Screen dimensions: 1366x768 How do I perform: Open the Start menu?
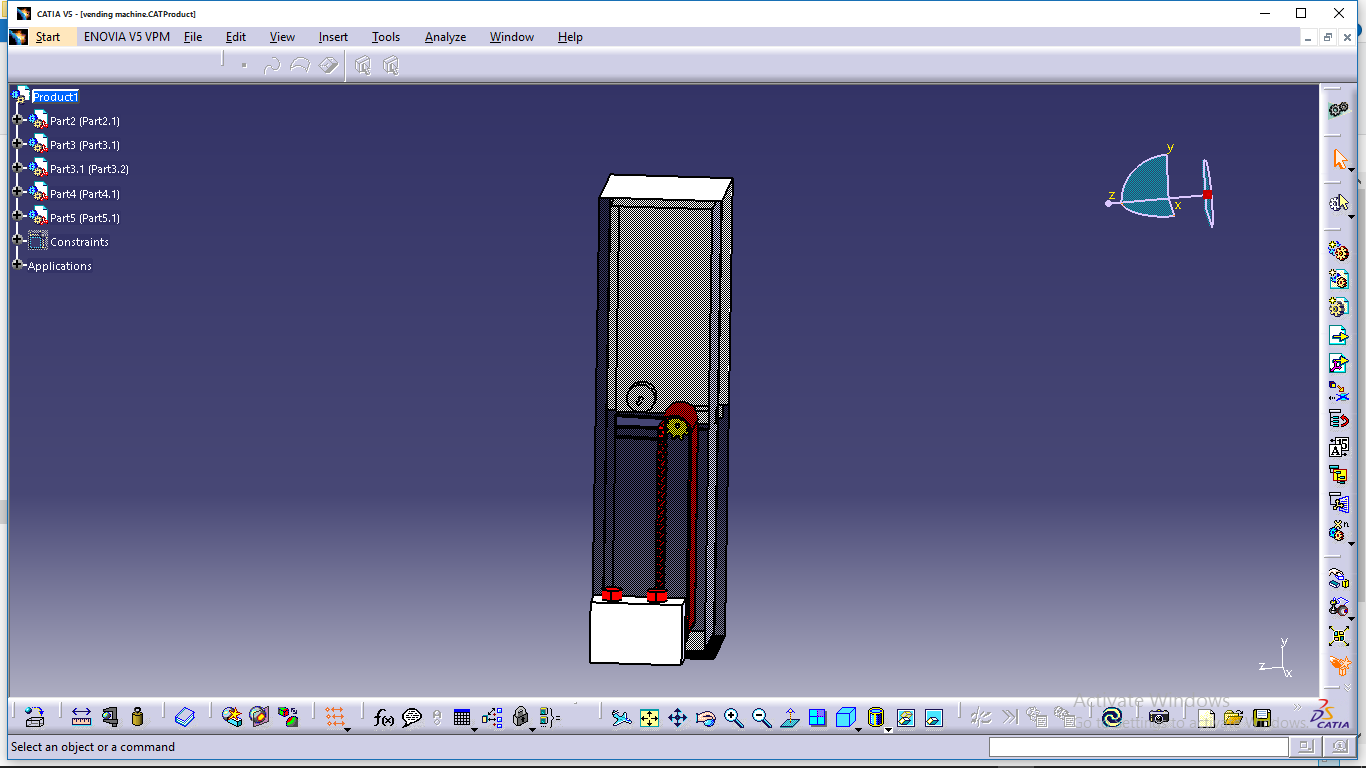click(48, 37)
